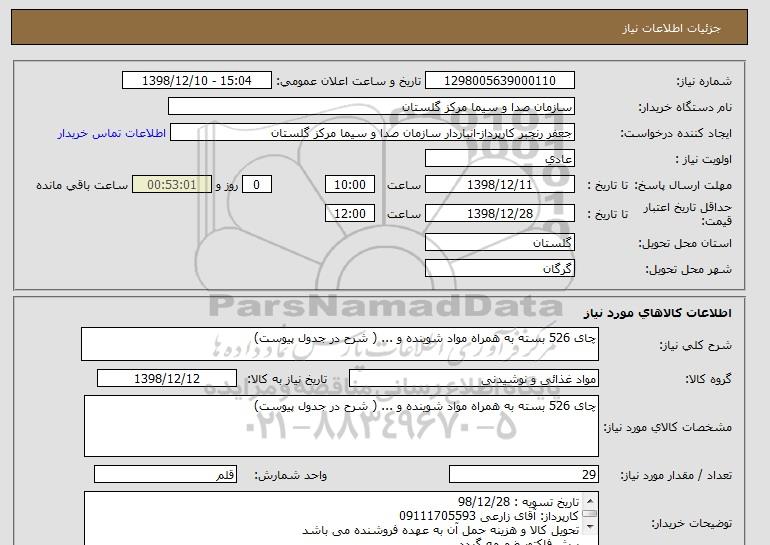Click the label نام دستگاه خریدار
This screenshot has height=545, width=770.
click(x=685, y=107)
